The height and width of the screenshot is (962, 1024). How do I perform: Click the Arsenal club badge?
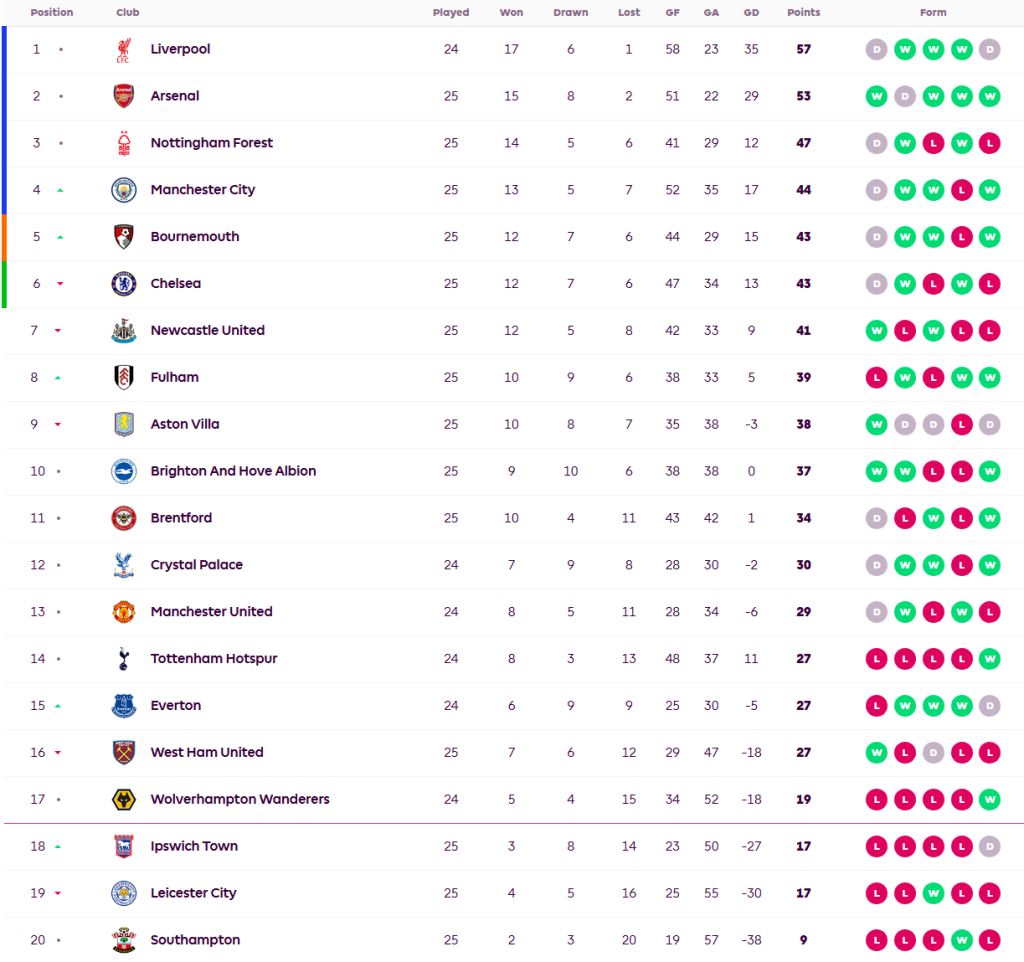pos(124,96)
